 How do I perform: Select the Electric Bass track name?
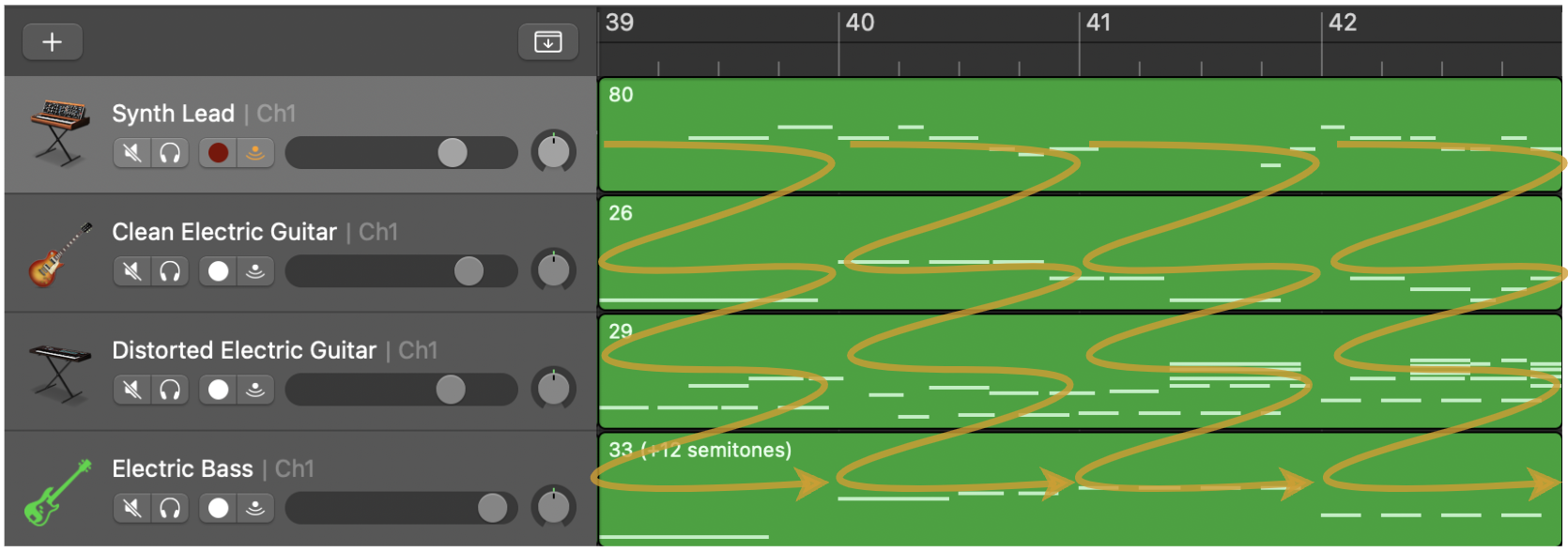(x=182, y=468)
